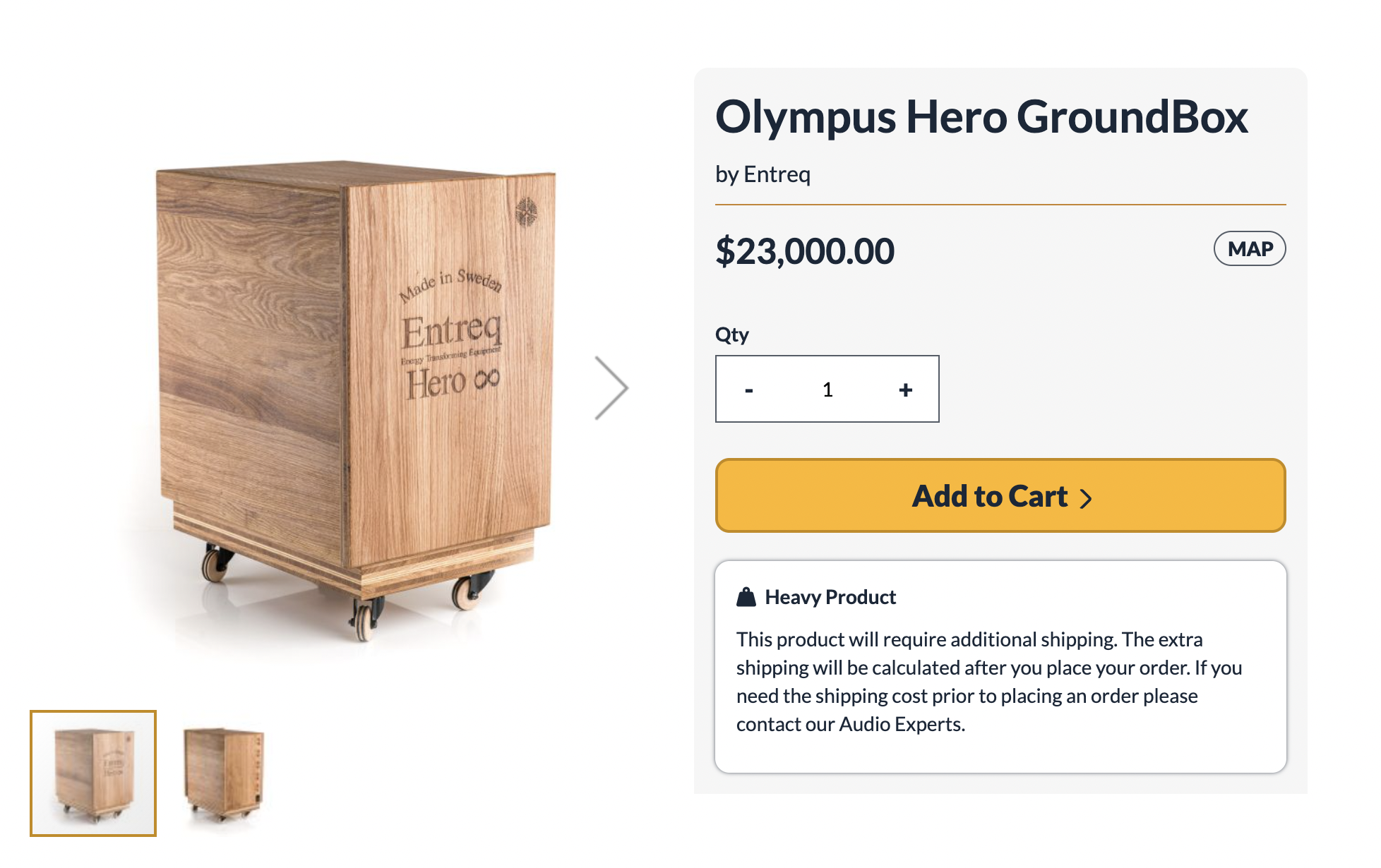Click the Qty label
Viewport: 1381px width, 868px height.
pos(731,334)
